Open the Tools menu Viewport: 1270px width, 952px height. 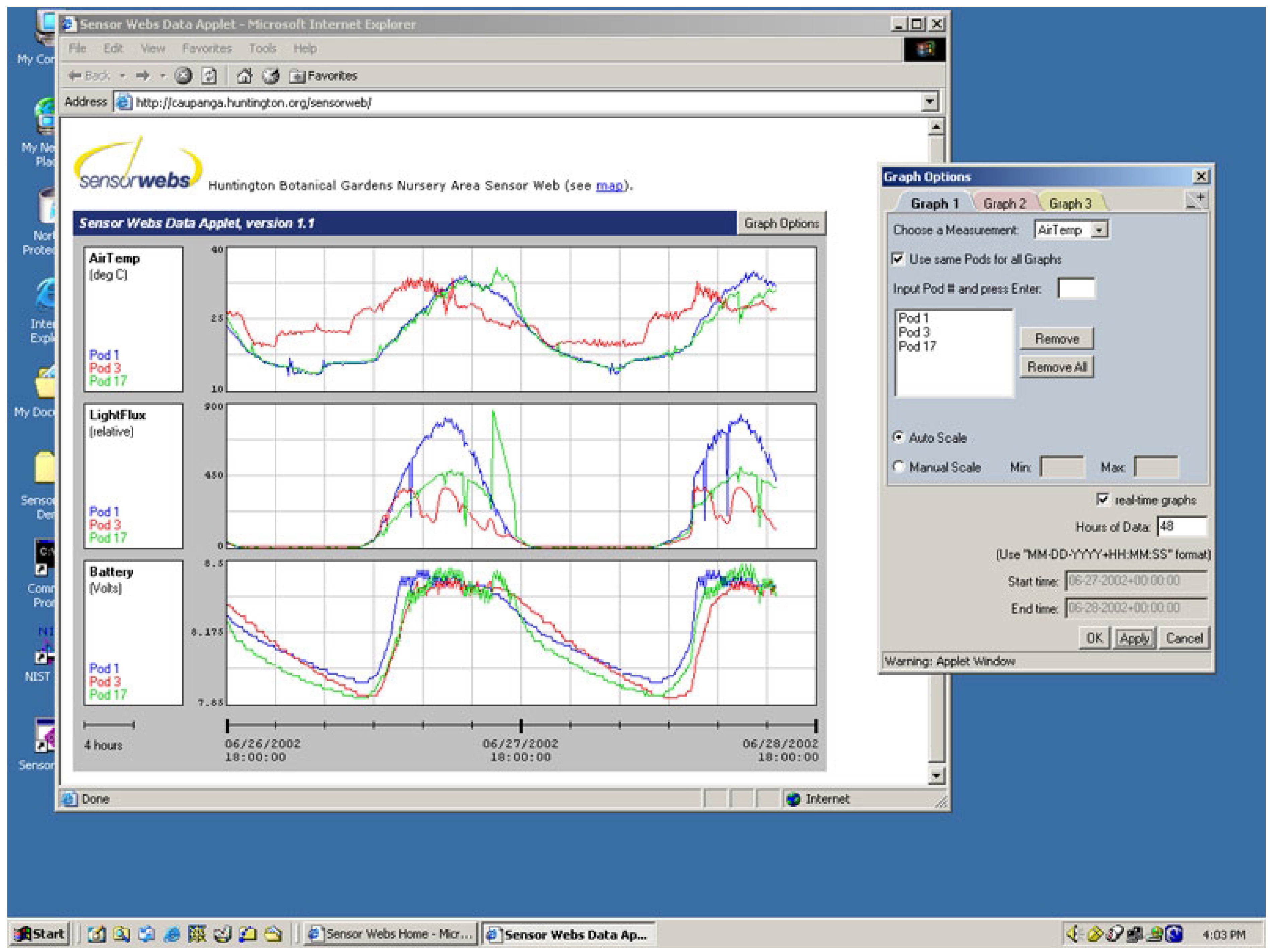[262, 49]
